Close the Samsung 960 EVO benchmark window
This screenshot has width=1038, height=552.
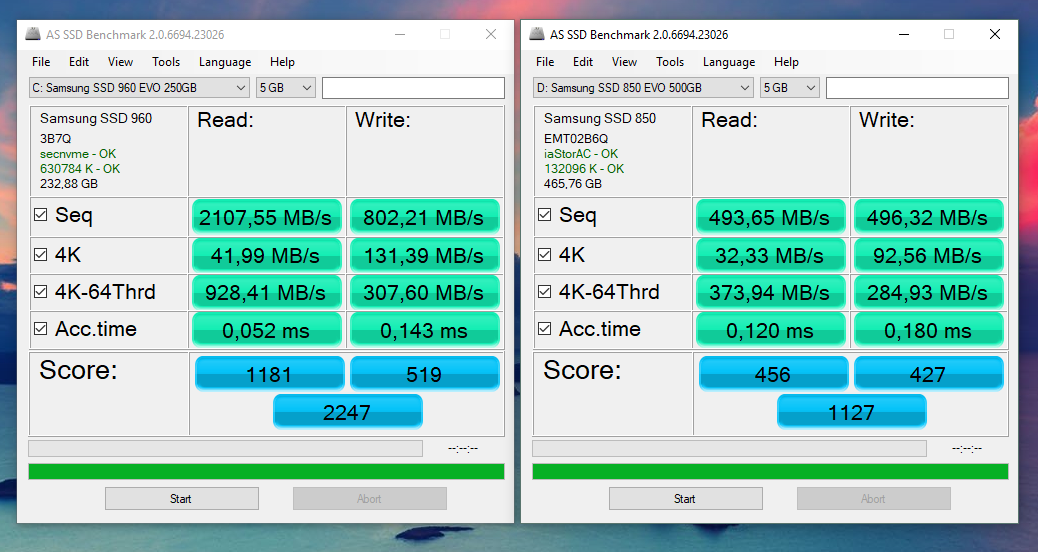(x=490, y=34)
